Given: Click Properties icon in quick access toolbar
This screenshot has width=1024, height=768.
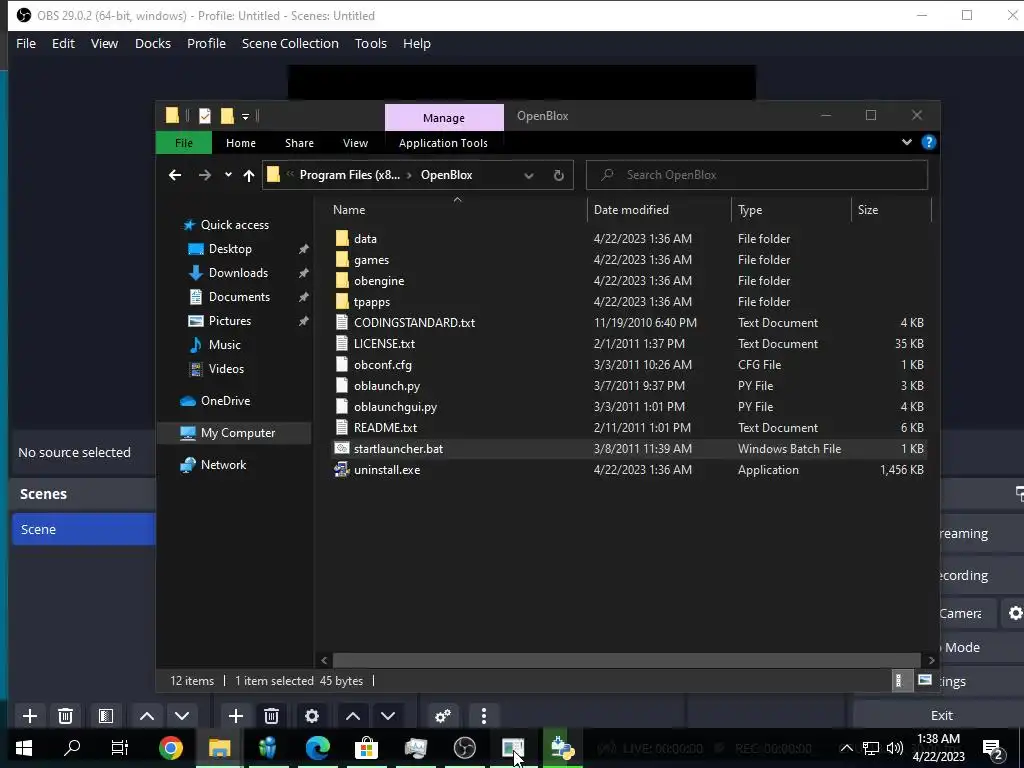Looking at the screenshot, I should 204,116.
